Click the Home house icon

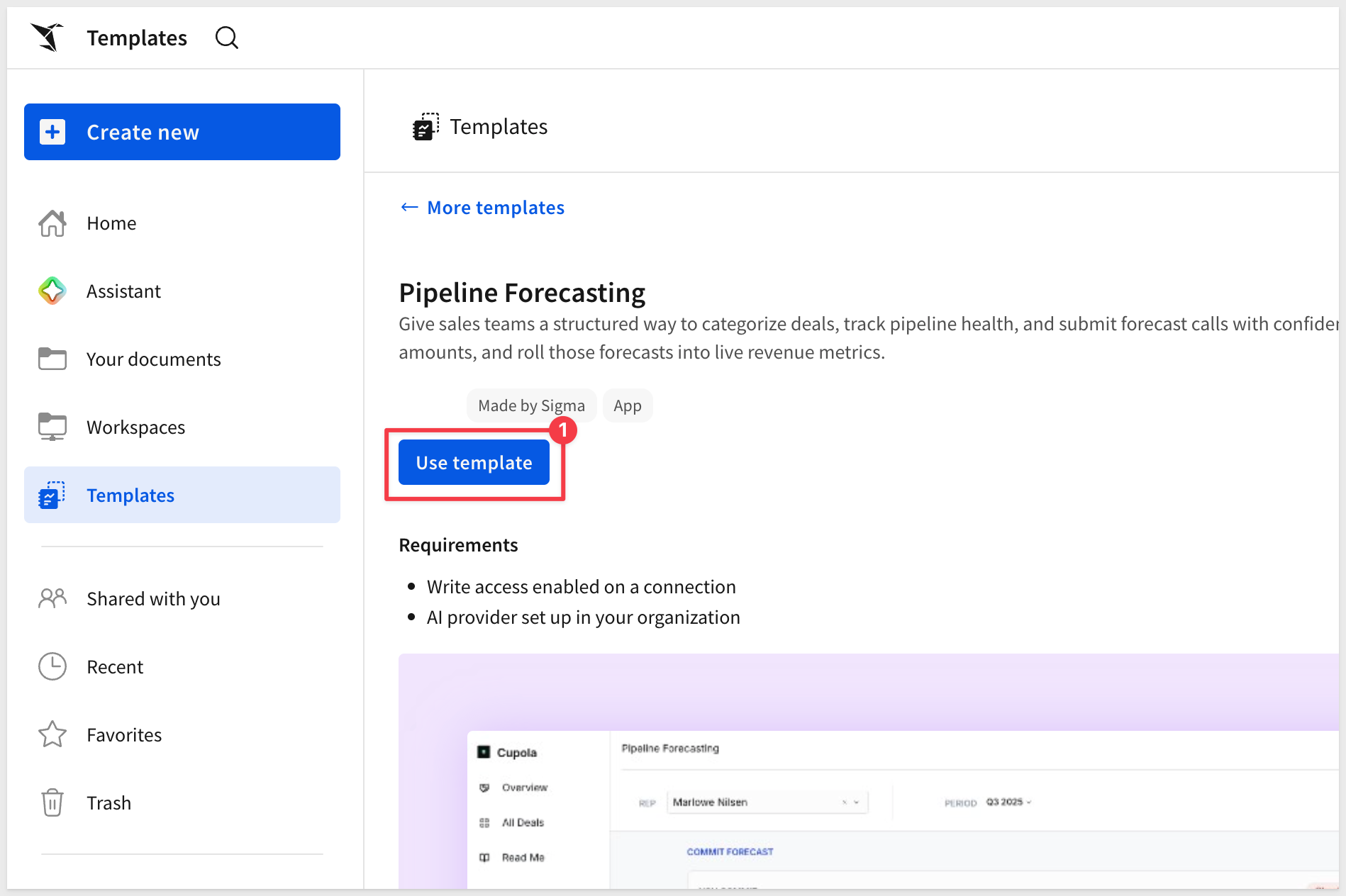pyautogui.click(x=52, y=223)
